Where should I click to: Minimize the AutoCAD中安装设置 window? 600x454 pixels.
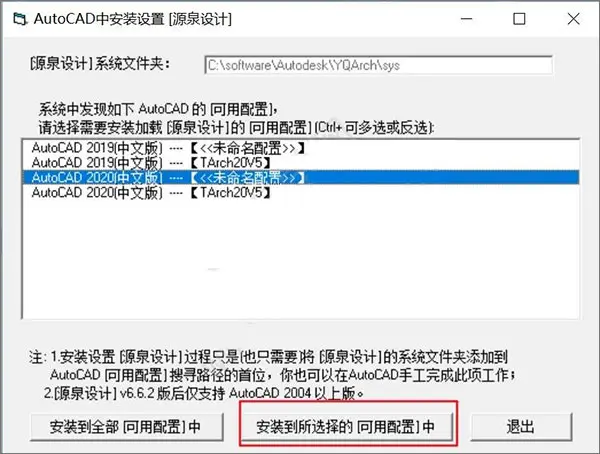click(x=466, y=19)
